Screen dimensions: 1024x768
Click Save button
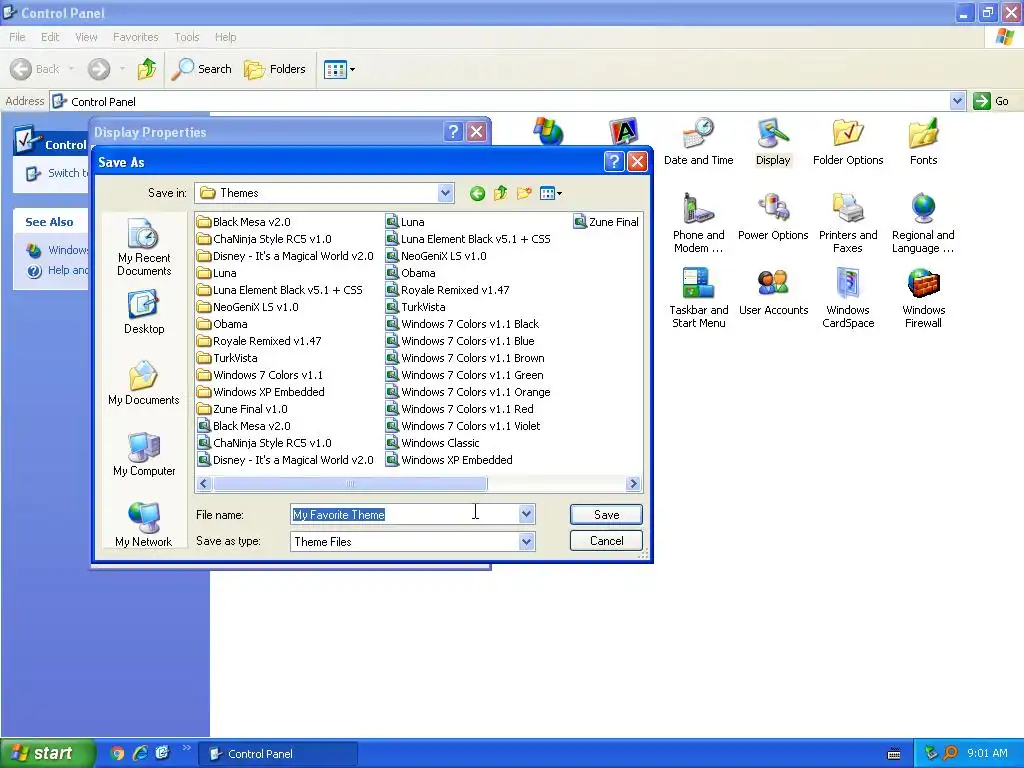606,515
